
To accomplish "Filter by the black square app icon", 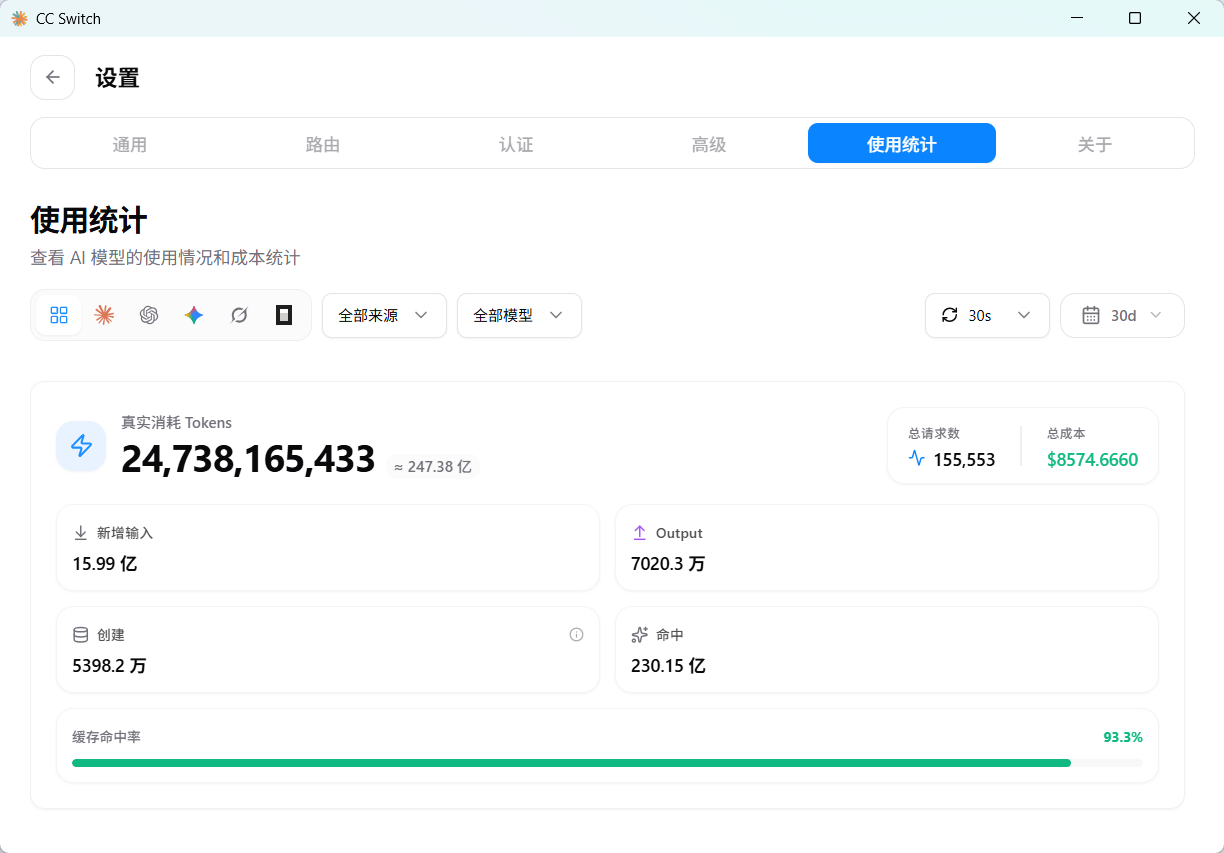I will click(x=284, y=315).
